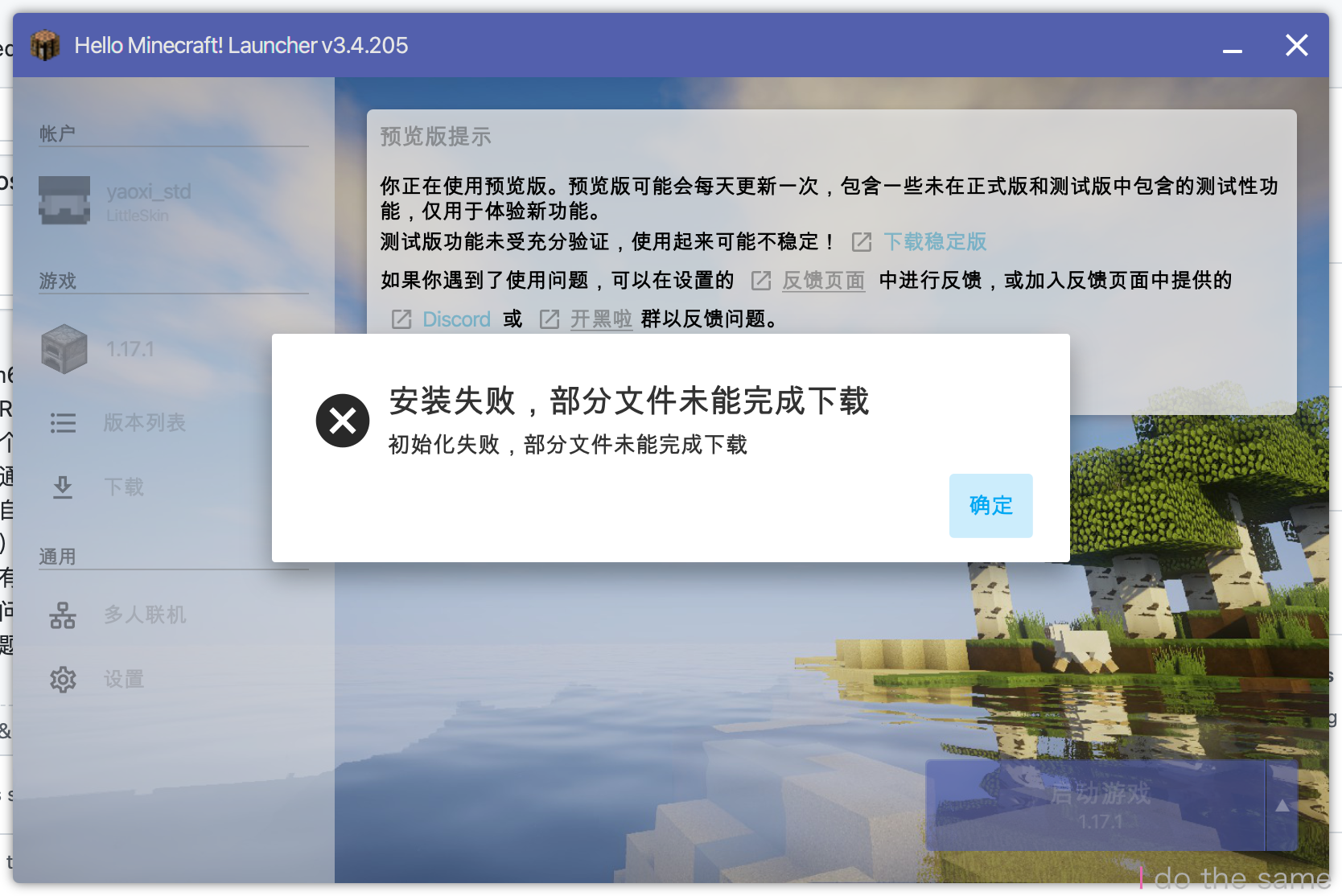Open the 设置 gear icon
1342x896 pixels.
(63, 679)
